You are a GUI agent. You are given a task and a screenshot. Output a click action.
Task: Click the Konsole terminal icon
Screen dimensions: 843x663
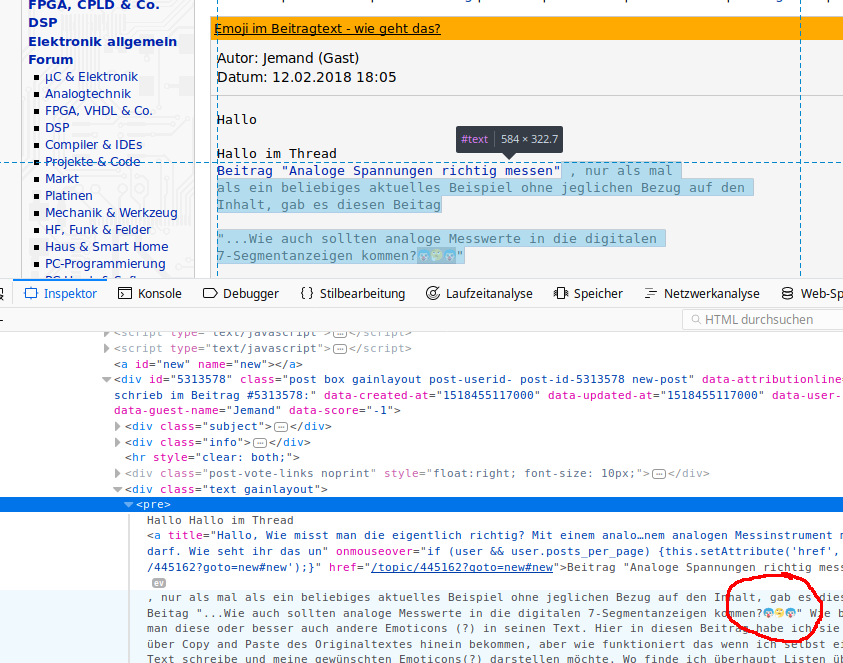tap(125, 294)
